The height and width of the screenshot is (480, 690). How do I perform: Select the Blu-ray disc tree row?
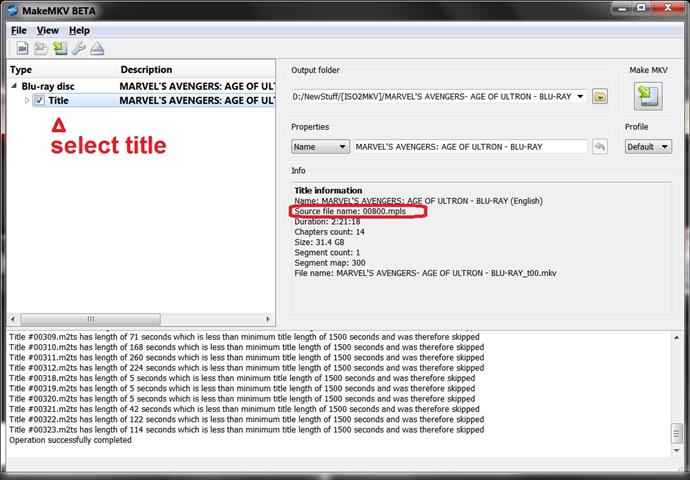[142, 86]
